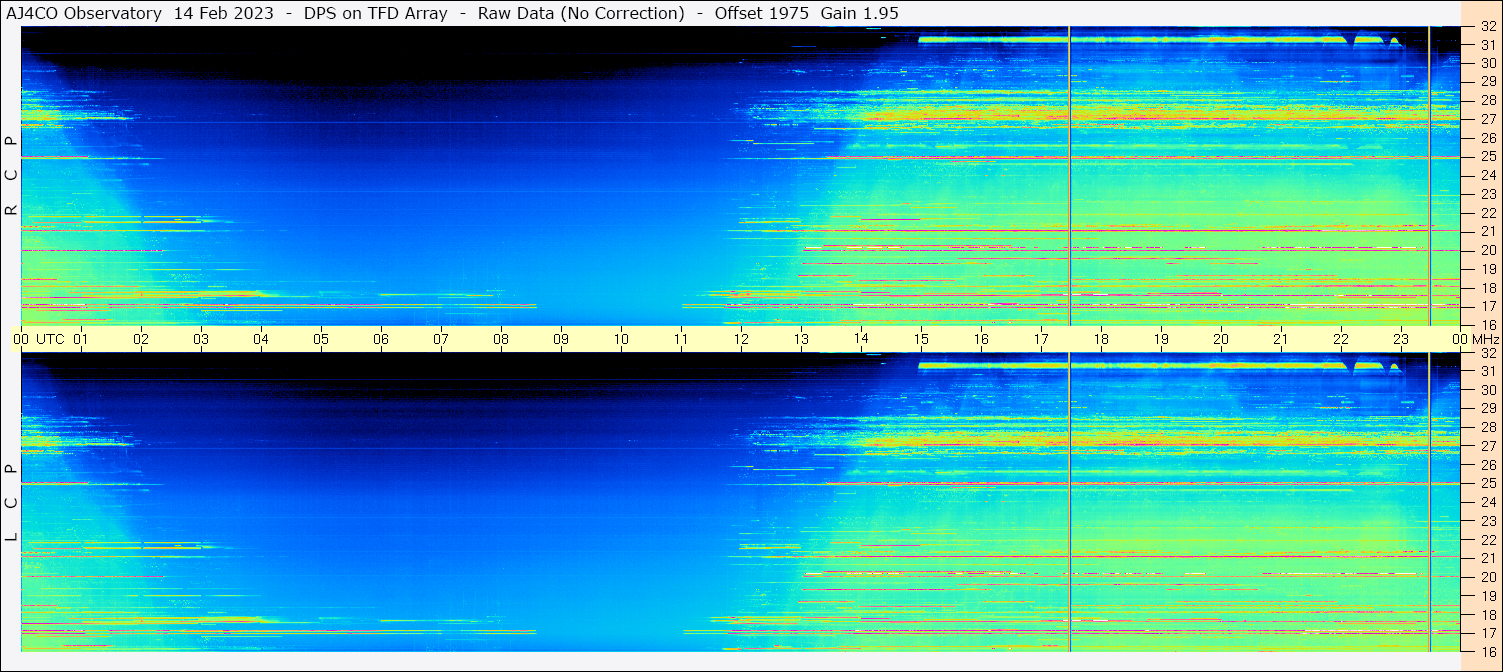Select hour '13' on the UTC axis

801,339
